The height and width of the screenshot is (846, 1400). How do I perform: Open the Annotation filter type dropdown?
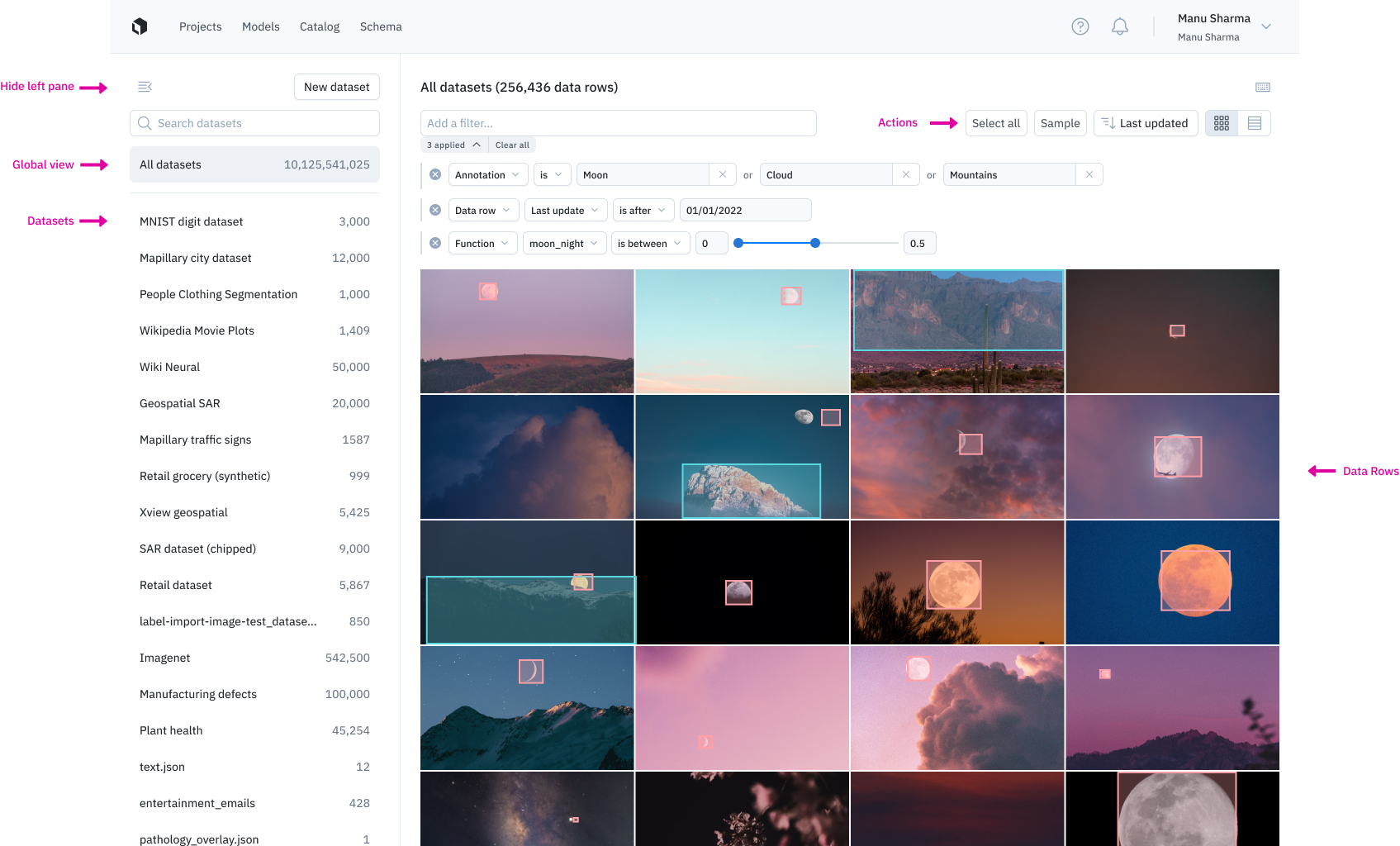(487, 174)
